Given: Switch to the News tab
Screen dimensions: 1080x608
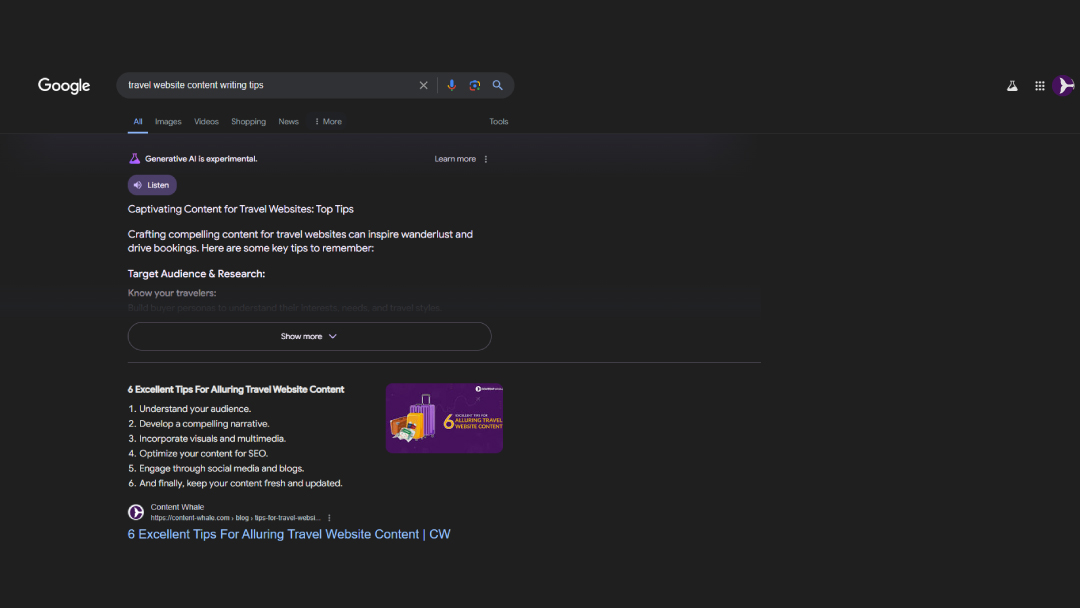Looking at the screenshot, I should coord(289,121).
